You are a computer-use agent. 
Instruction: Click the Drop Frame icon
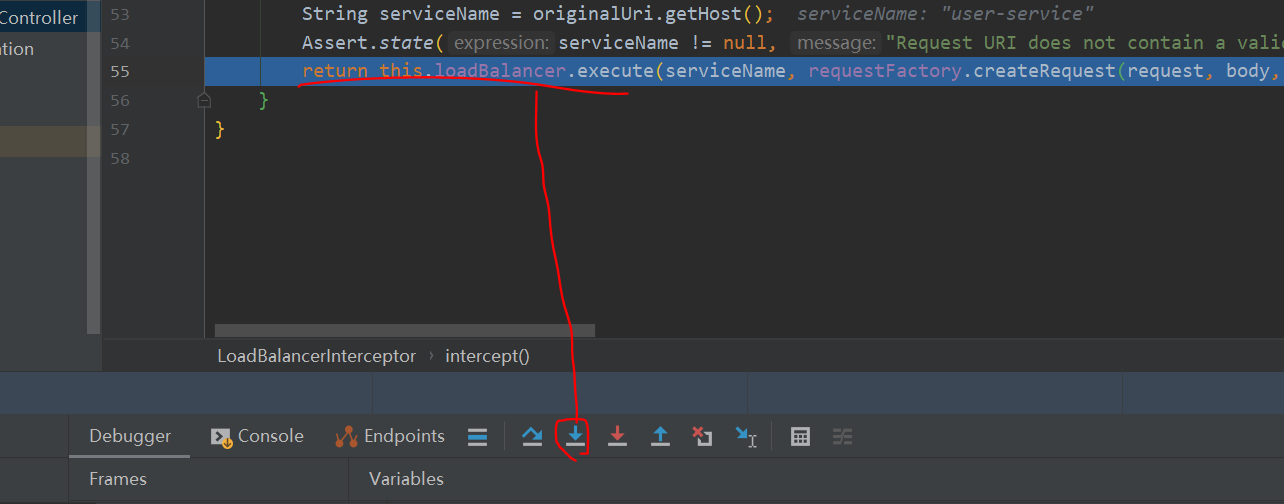702,436
